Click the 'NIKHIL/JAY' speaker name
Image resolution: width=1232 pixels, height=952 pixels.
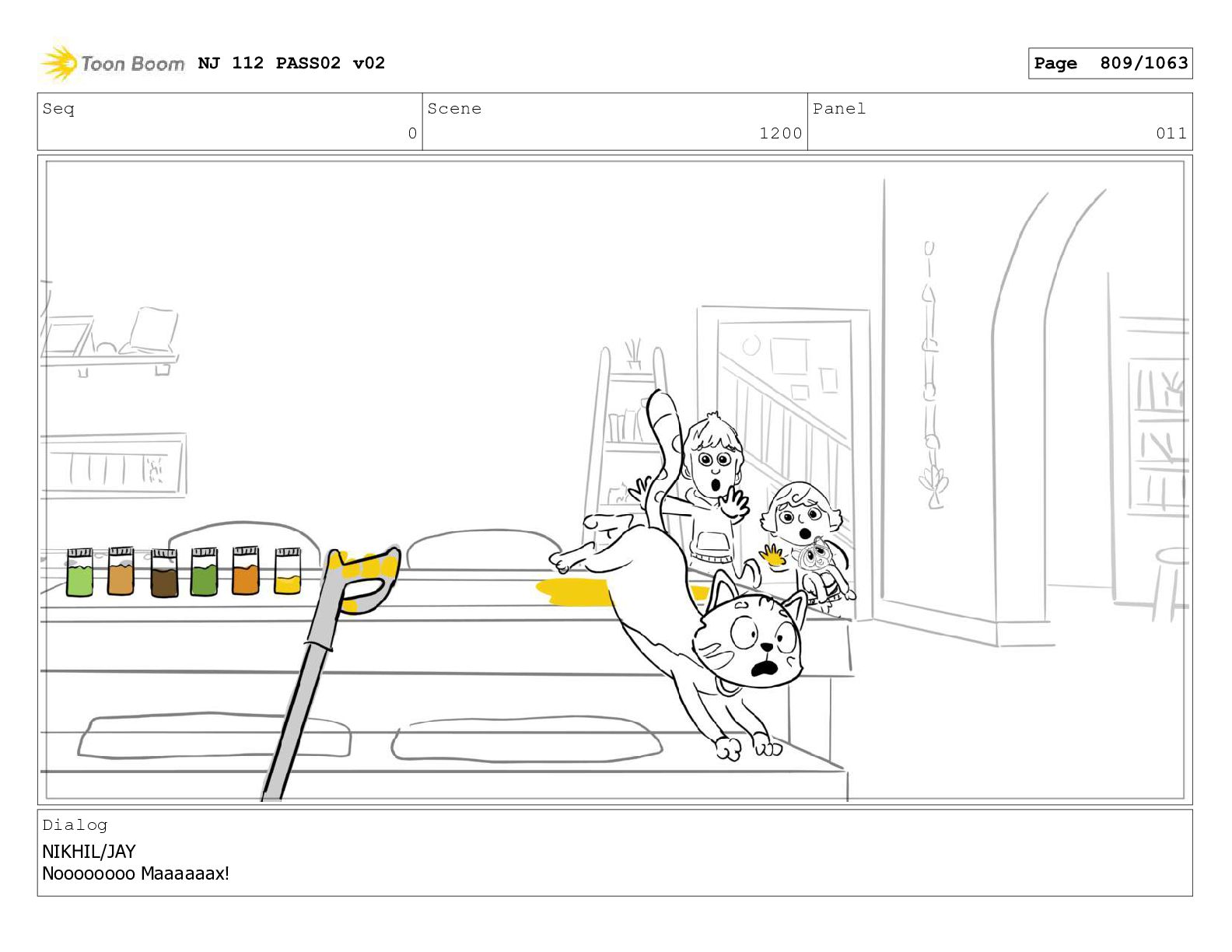click(89, 852)
